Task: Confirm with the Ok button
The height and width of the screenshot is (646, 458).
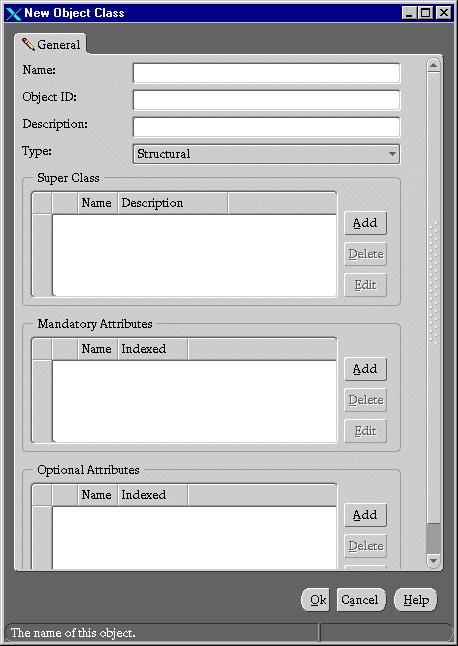Action: pyautogui.click(x=315, y=600)
